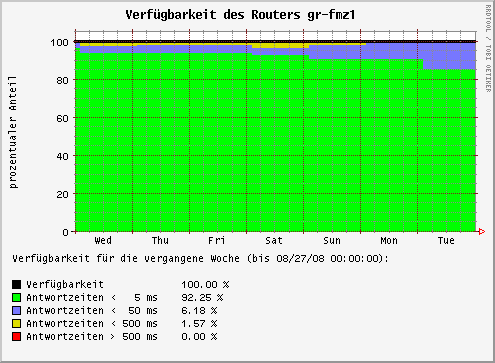The image size is (495, 363).
Task: Click the red legend swatch for > 500 ms
Action: pos(17,336)
